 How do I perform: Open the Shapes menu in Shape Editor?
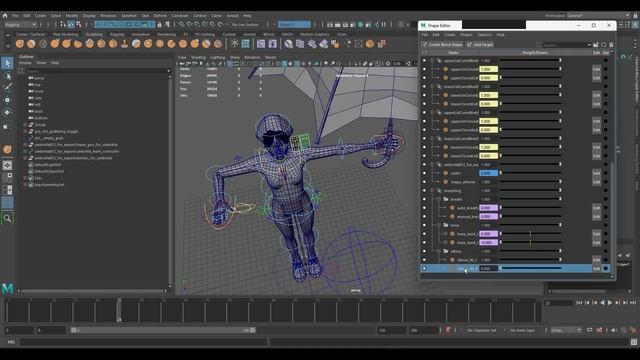(x=466, y=35)
